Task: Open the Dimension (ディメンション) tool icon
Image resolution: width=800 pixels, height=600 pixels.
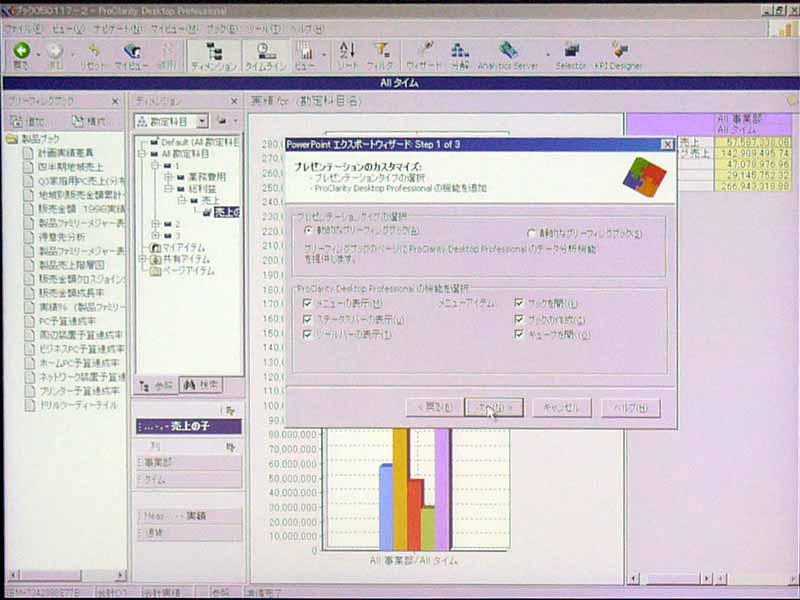Action: click(214, 51)
